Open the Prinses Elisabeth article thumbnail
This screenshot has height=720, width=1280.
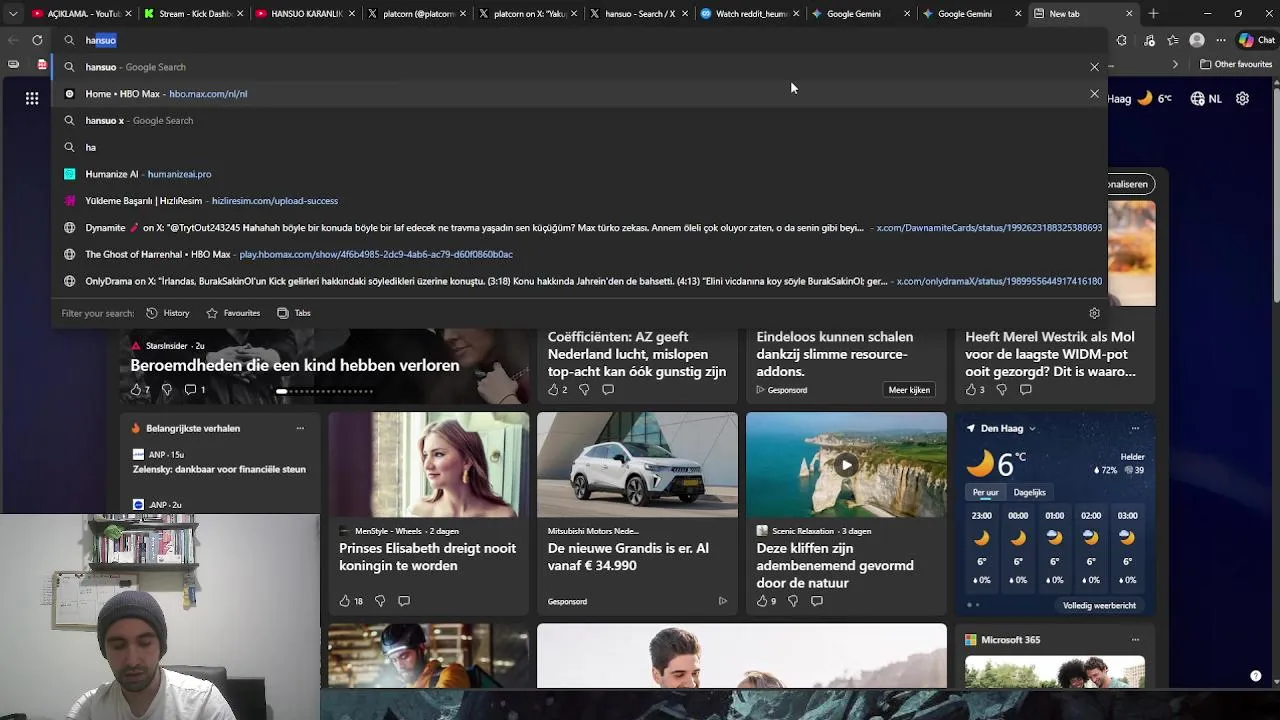tap(428, 465)
